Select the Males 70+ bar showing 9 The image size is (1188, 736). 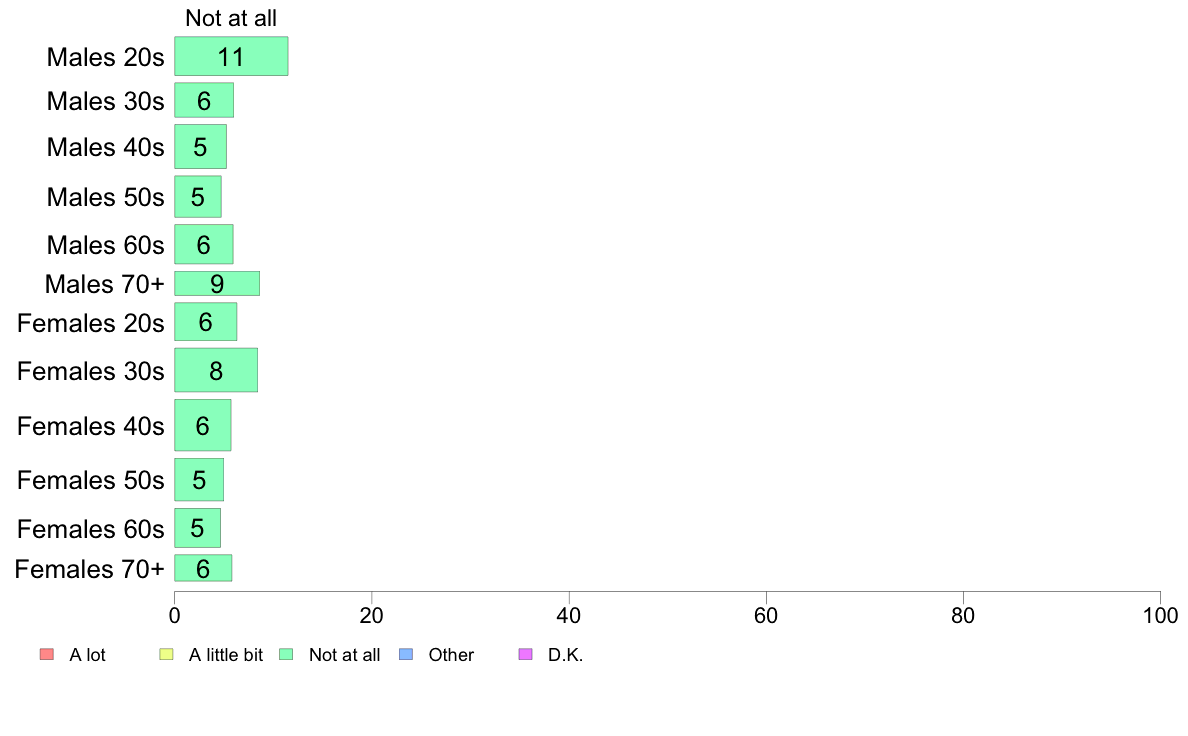point(217,283)
